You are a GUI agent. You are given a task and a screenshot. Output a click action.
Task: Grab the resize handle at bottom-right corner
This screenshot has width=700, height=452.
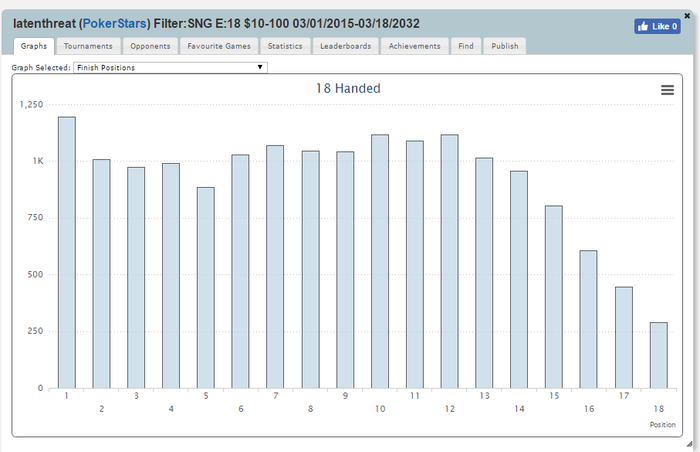click(690, 444)
